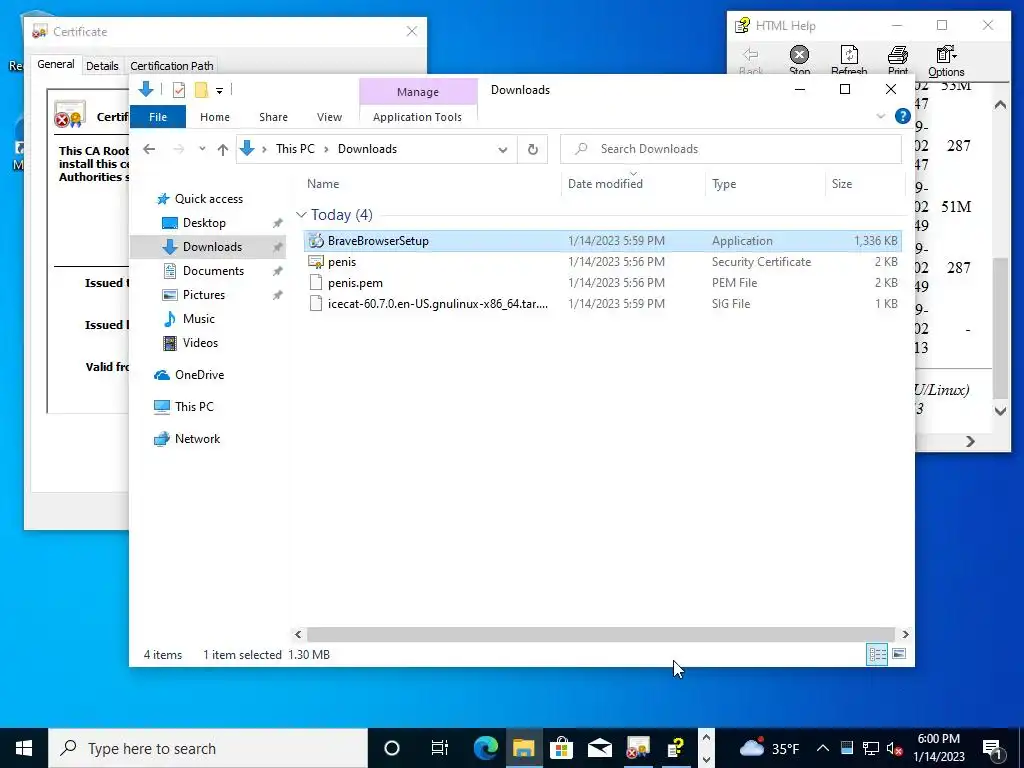Click the Forward navigation arrow in Explorer
Viewport: 1024px width, 768px height.
tap(178, 149)
